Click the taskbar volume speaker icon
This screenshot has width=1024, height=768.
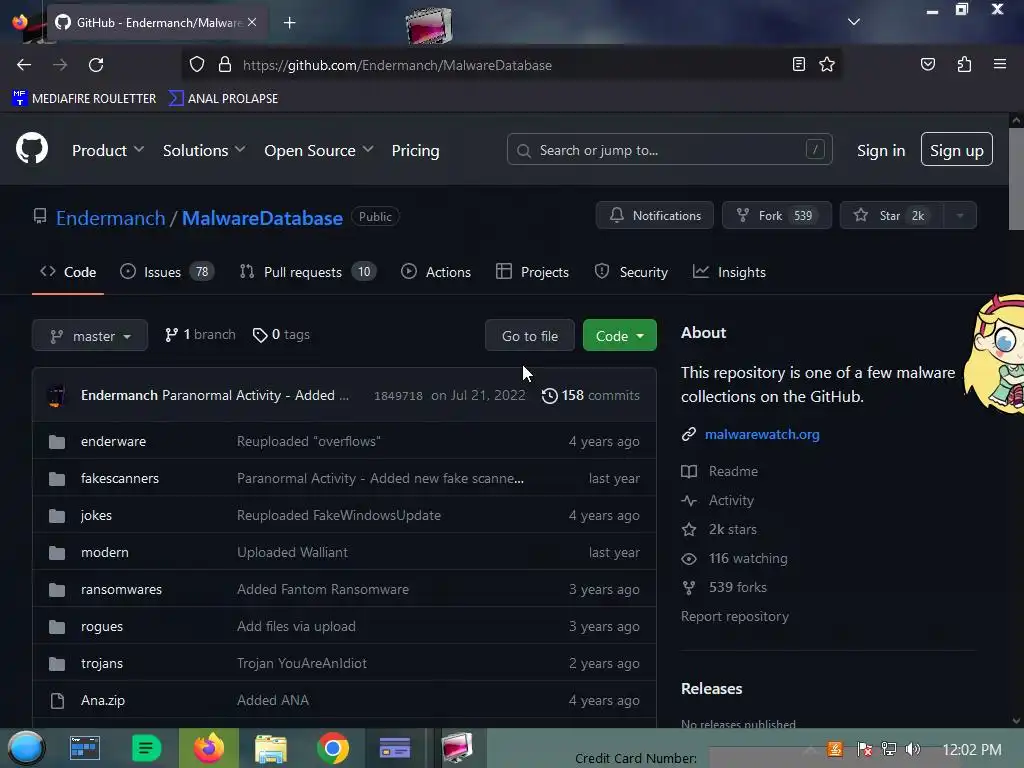pyautogui.click(x=913, y=749)
